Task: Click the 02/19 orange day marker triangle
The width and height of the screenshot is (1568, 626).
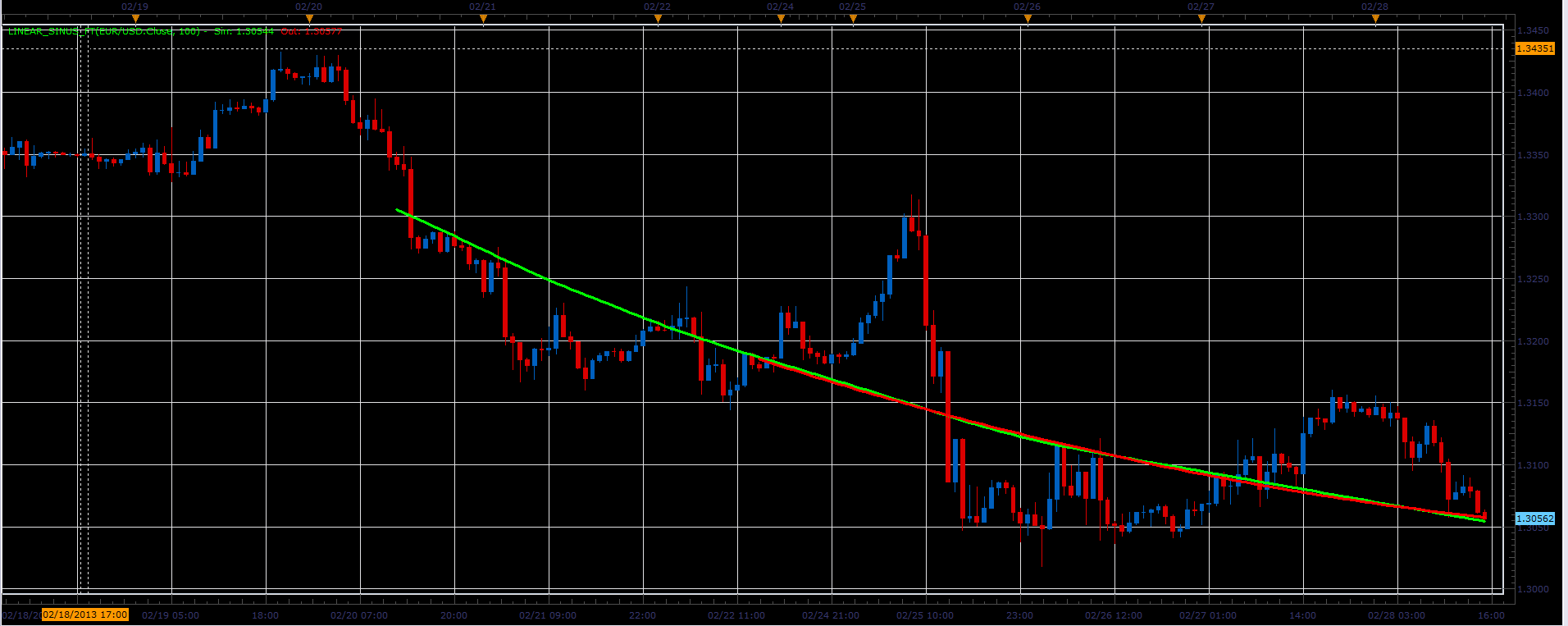Action: (135, 19)
